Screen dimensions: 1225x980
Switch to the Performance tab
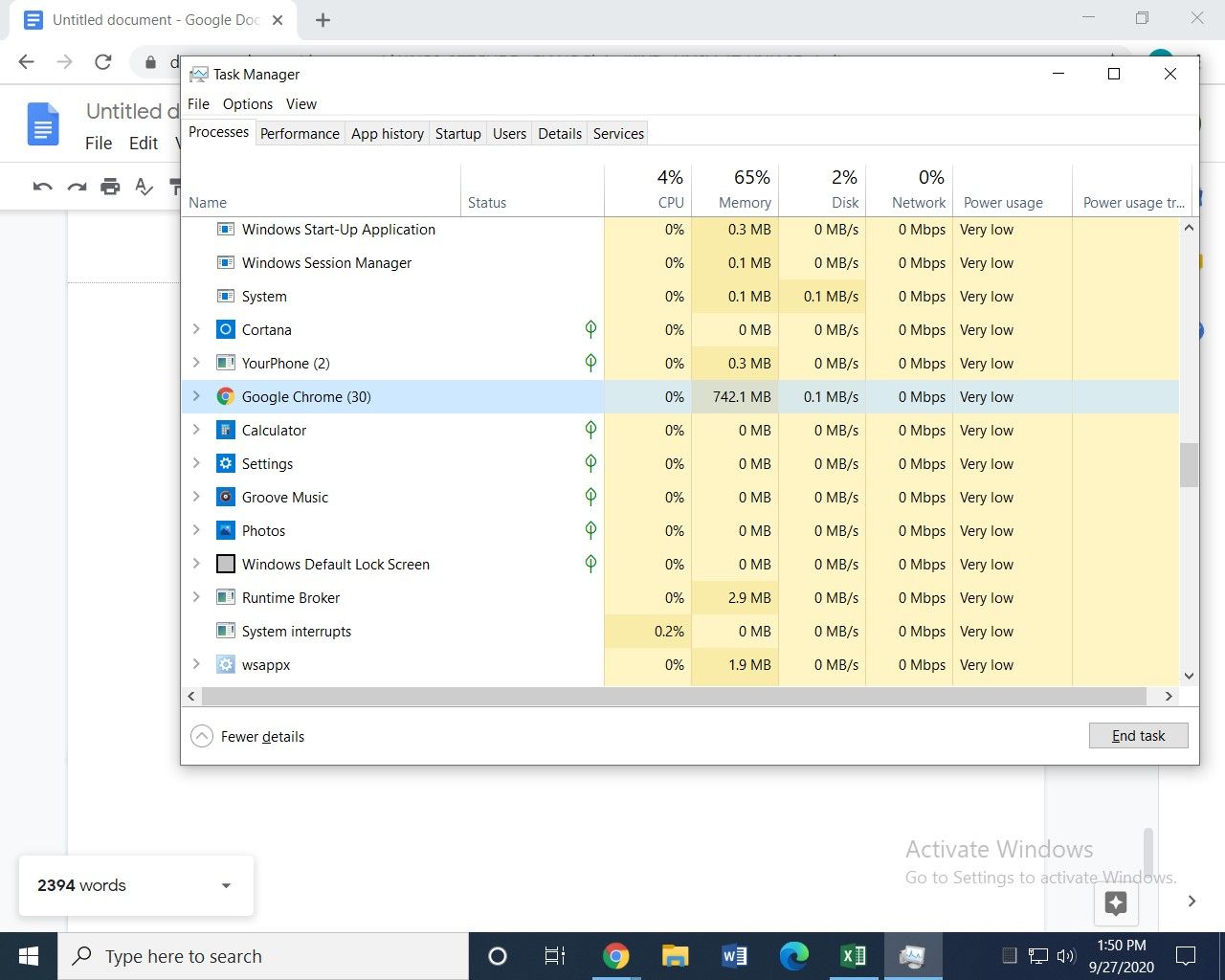click(x=300, y=133)
